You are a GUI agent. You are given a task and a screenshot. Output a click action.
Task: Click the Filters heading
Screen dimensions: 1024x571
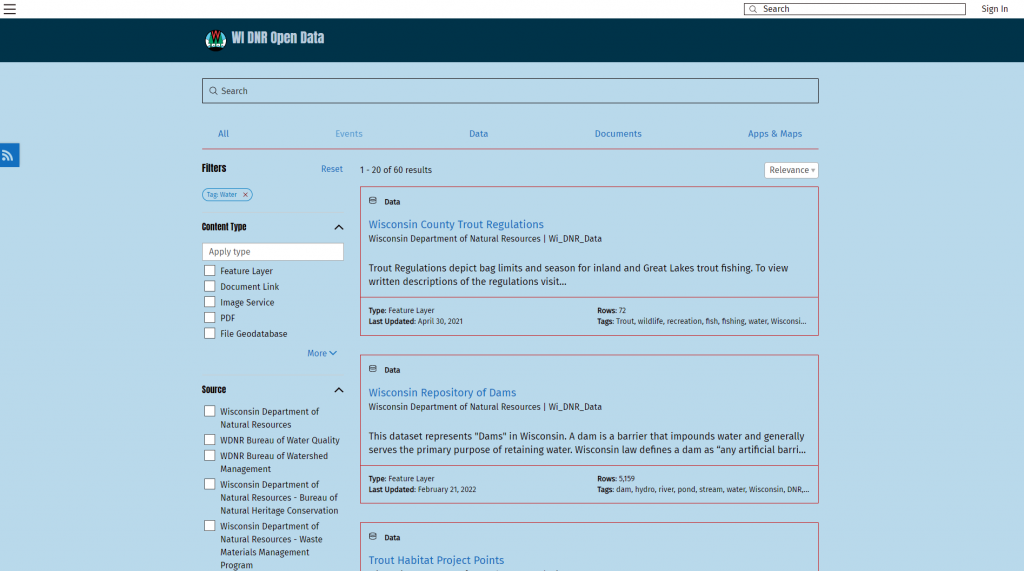coord(214,169)
